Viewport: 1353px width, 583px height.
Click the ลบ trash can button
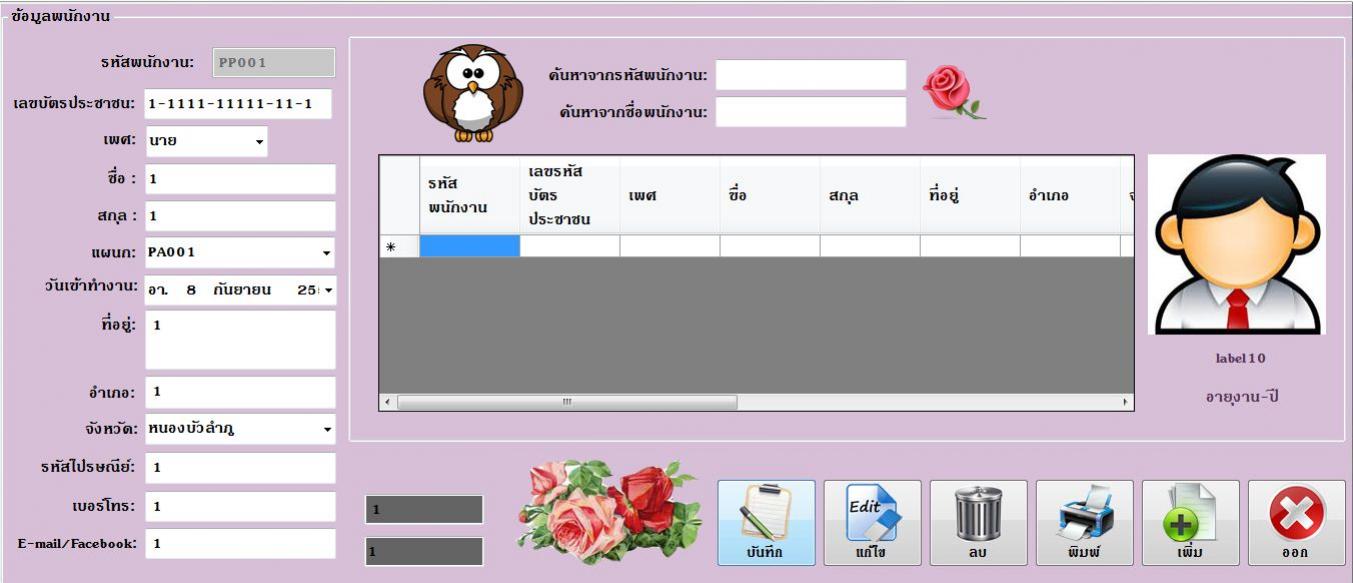978,523
